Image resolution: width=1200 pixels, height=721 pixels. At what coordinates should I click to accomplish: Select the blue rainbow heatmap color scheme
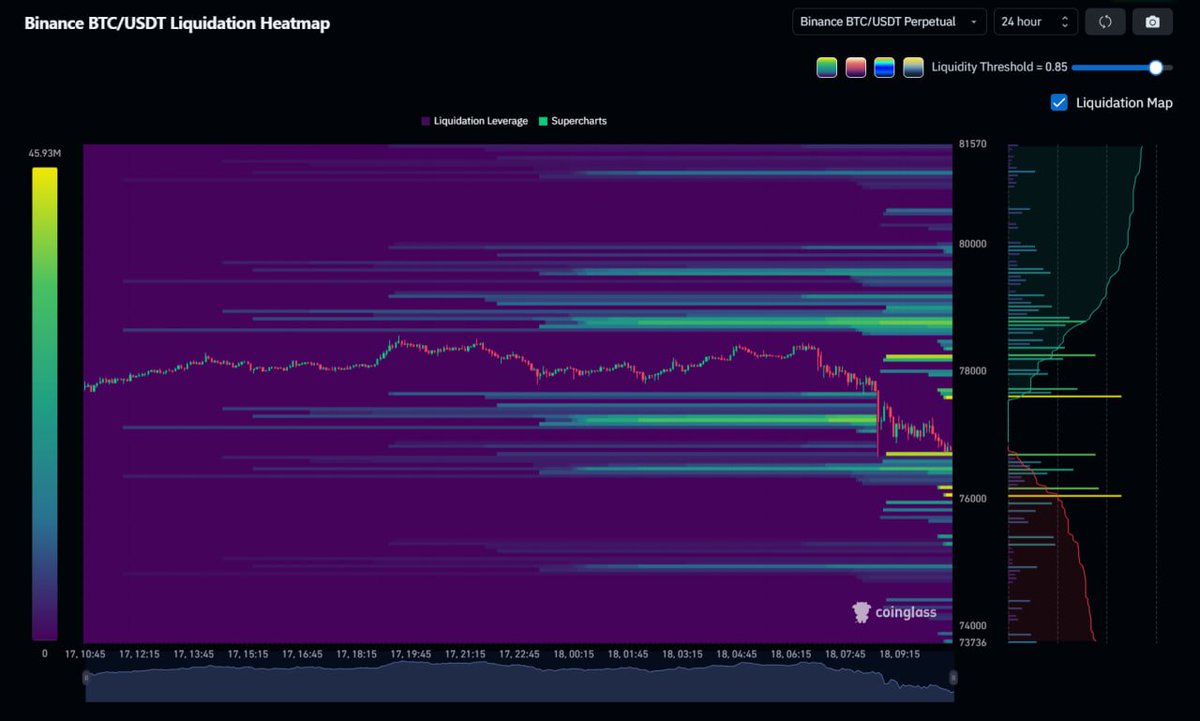[x=884, y=67]
